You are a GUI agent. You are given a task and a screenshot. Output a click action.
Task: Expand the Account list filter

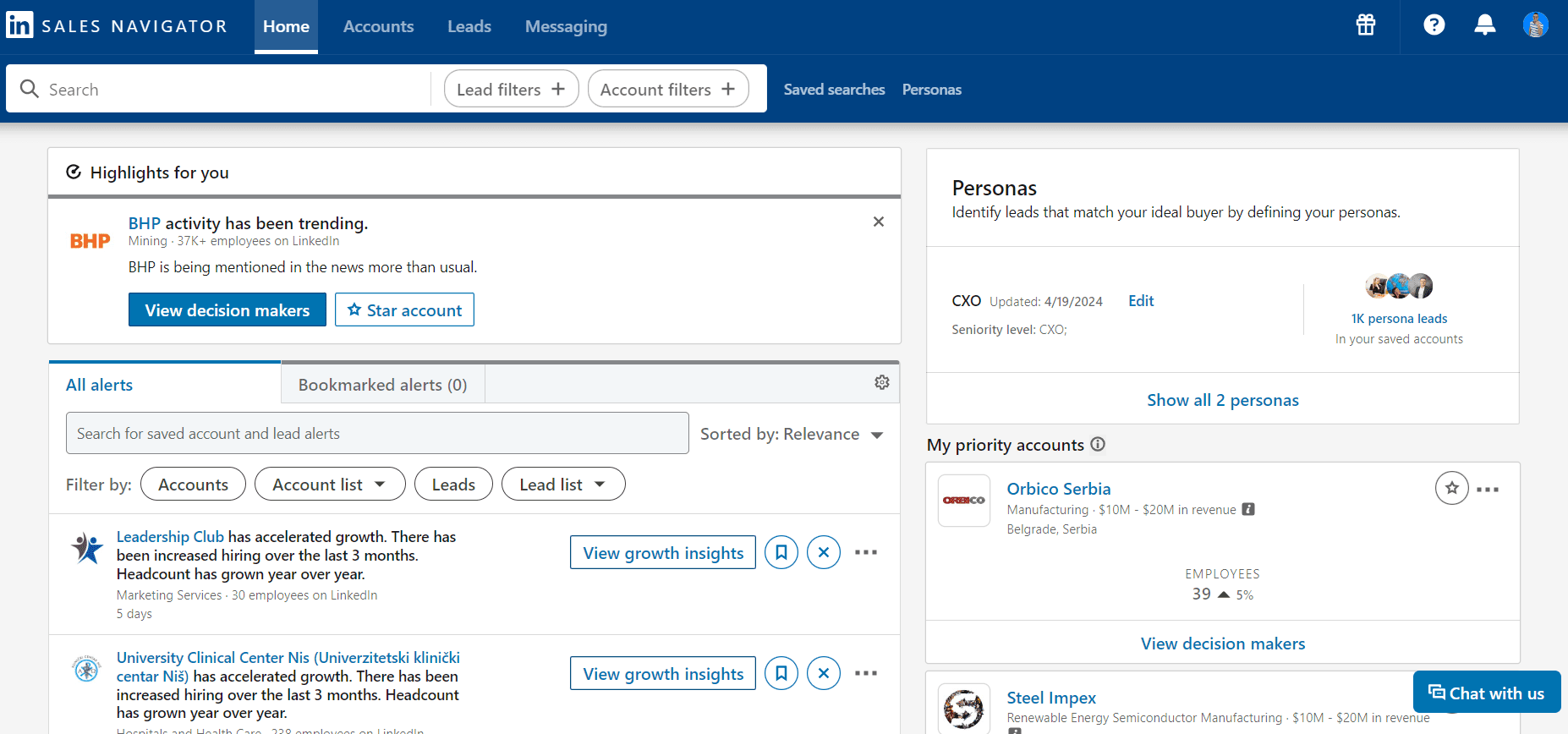click(x=330, y=484)
